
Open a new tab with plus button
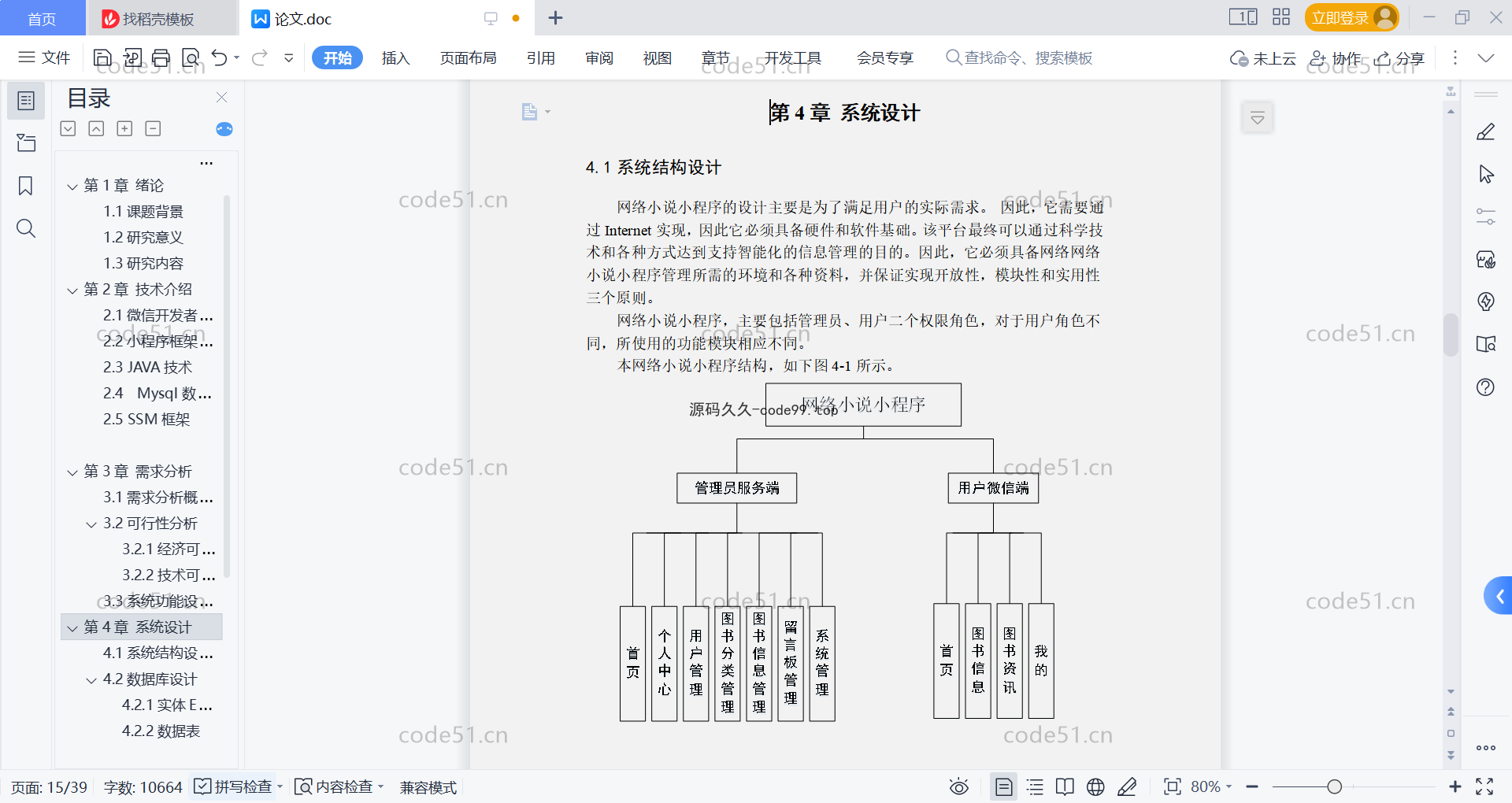coord(555,17)
